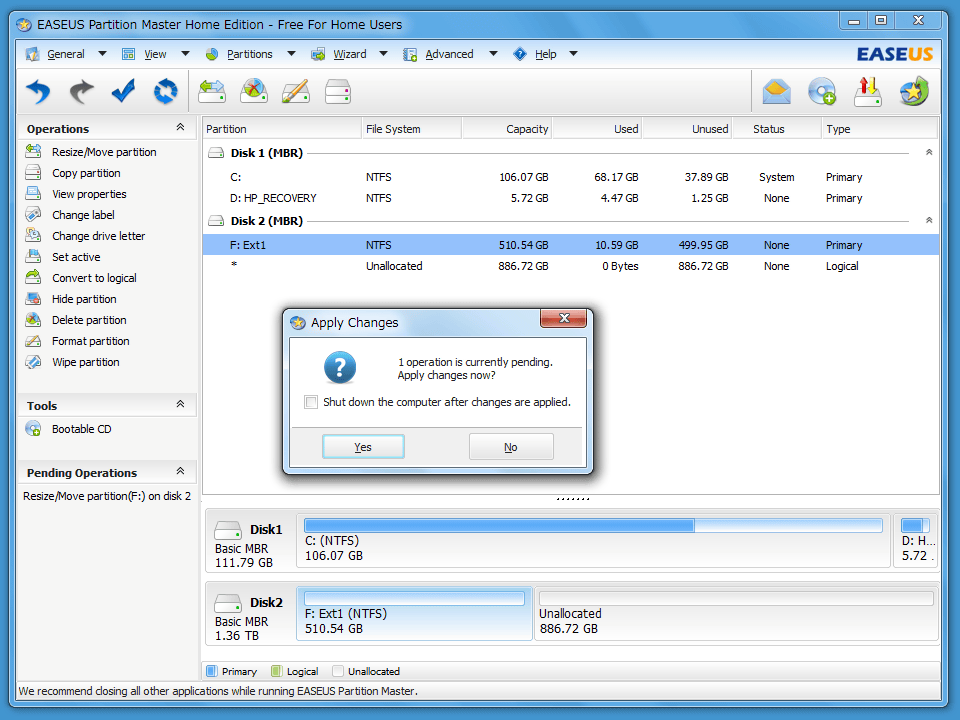
Task: Click the Refresh toolbar icon
Action: click(165, 92)
